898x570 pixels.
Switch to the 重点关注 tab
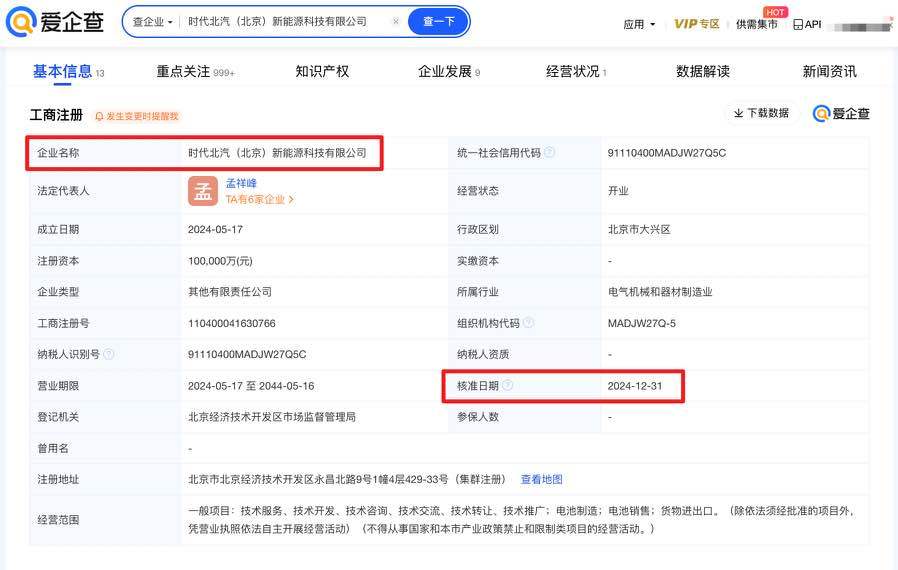coord(194,72)
